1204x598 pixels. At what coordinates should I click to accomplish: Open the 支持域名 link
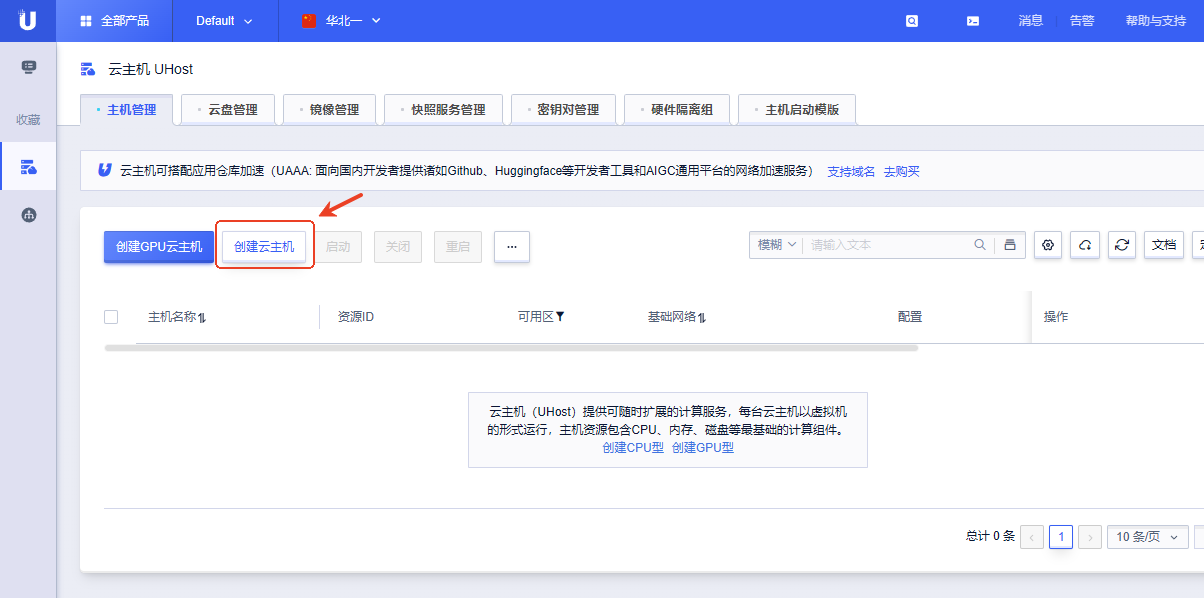[851, 171]
